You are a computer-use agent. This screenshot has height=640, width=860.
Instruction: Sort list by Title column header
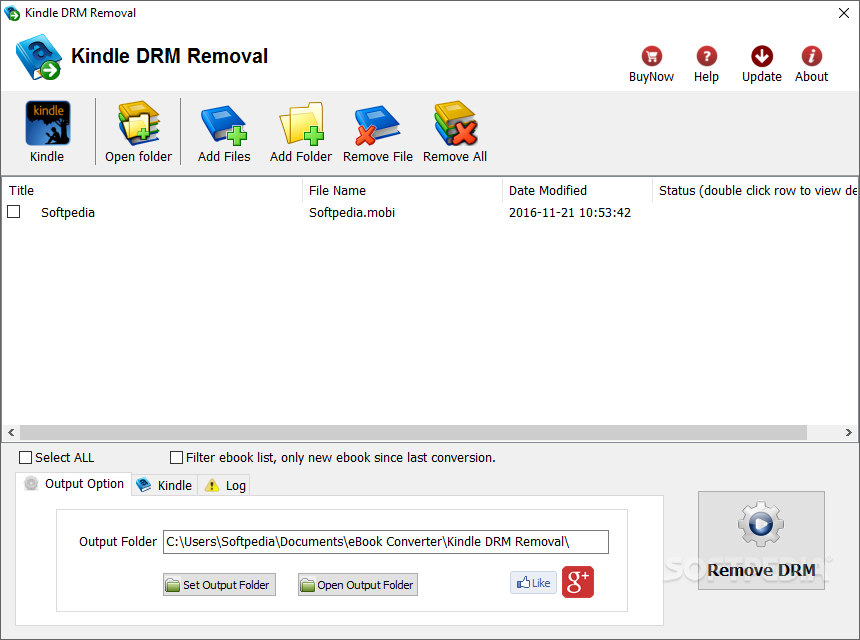152,190
